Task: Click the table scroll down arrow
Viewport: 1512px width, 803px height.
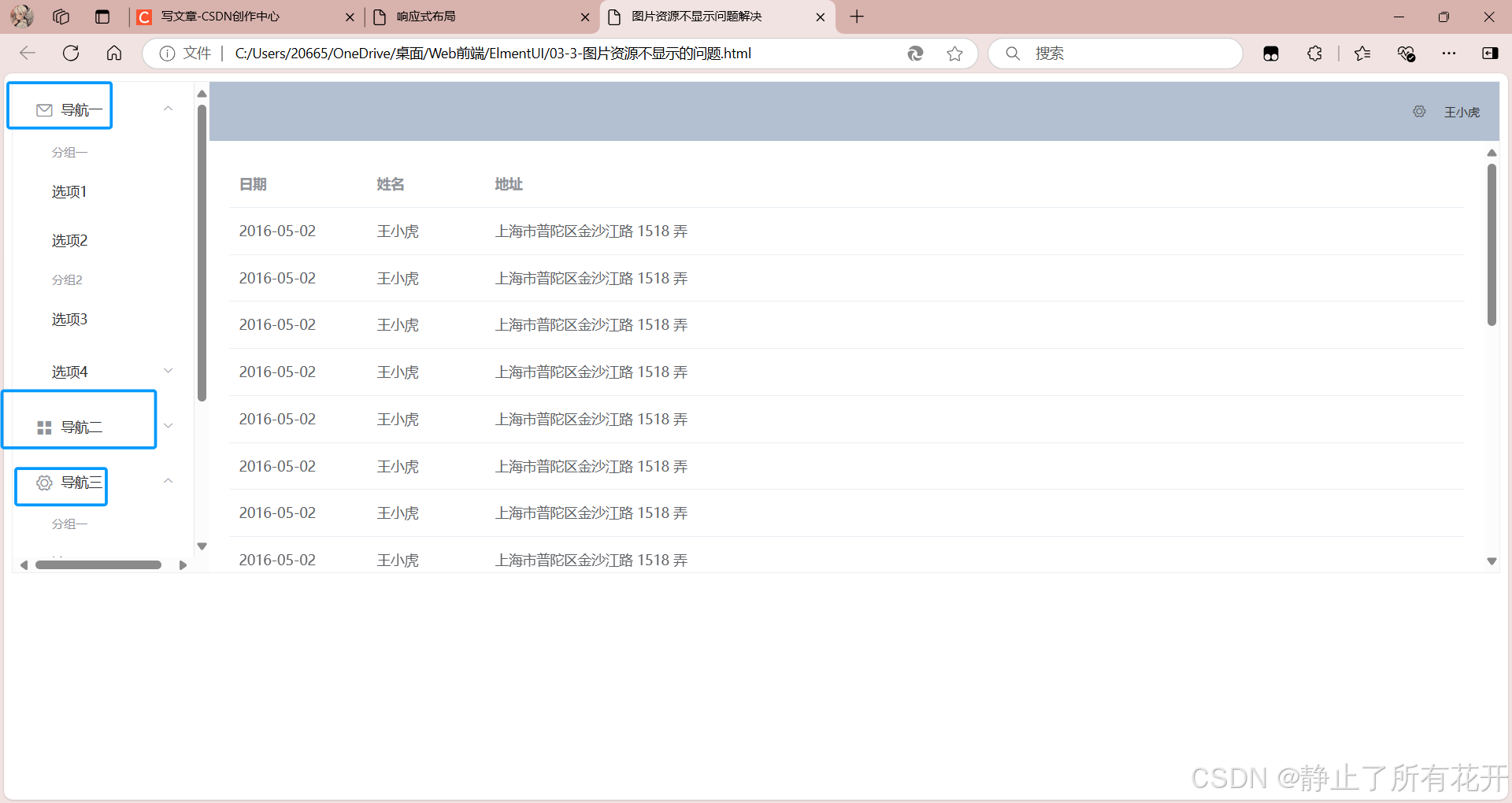Action: 1492,561
